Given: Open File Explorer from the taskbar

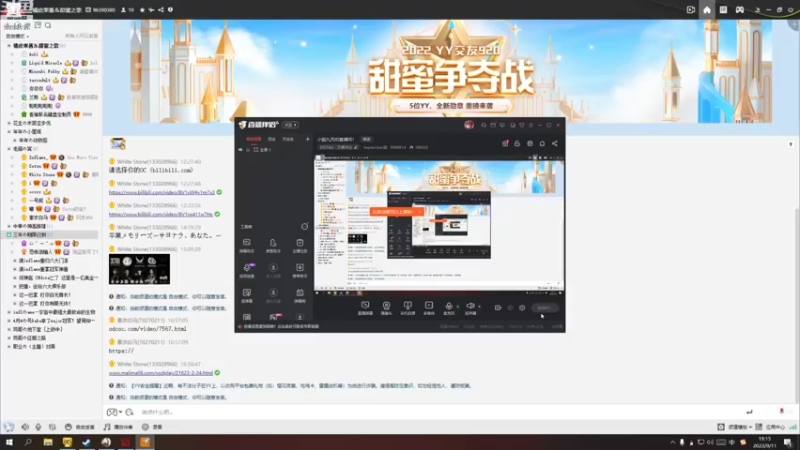Looking at the screenshot, I should (48, 442).
